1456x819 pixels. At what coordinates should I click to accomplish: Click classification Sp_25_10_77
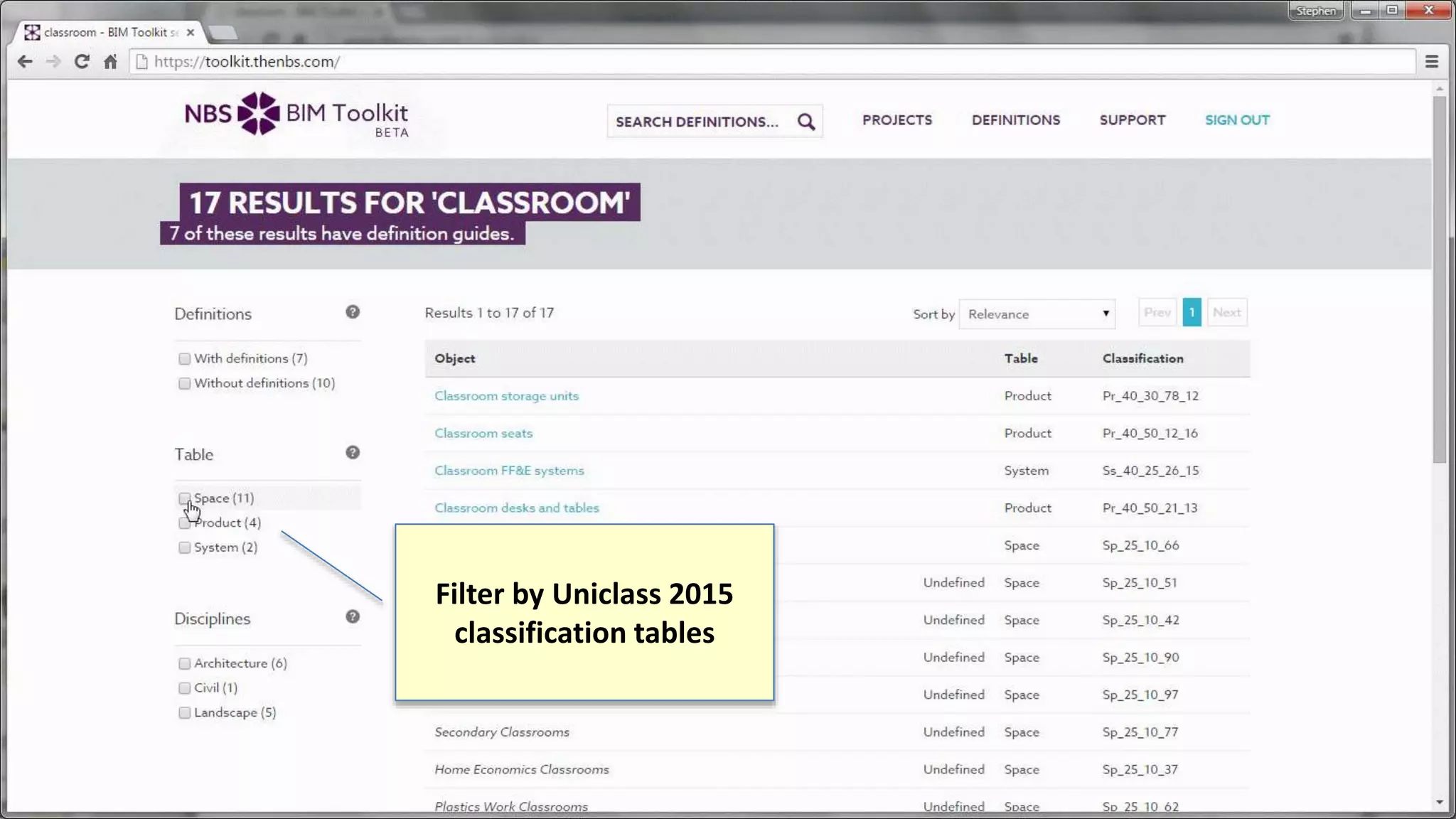(x=1140, y=732)
